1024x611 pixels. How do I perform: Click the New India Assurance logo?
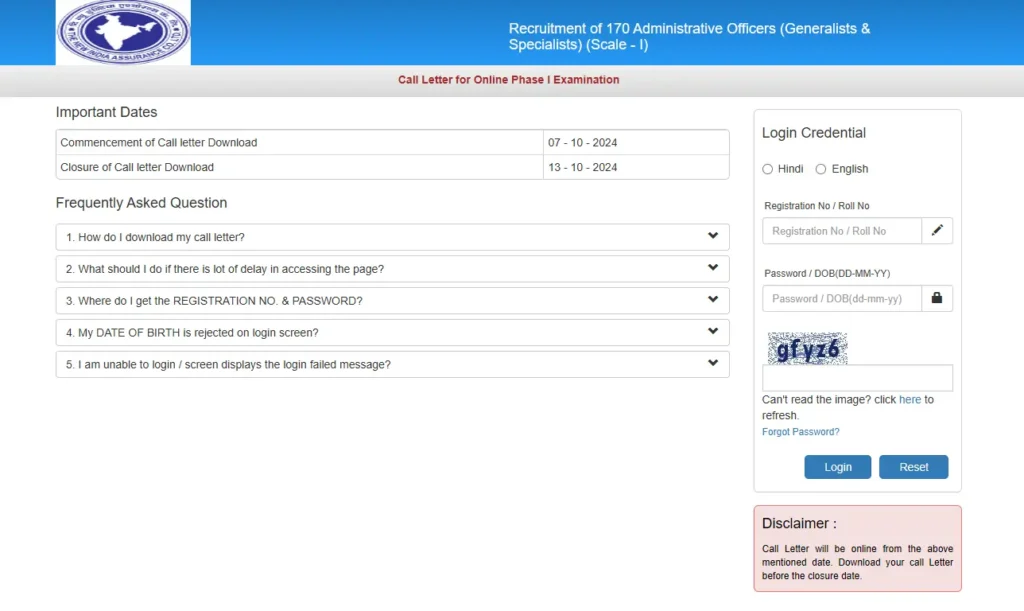point(123,33)
